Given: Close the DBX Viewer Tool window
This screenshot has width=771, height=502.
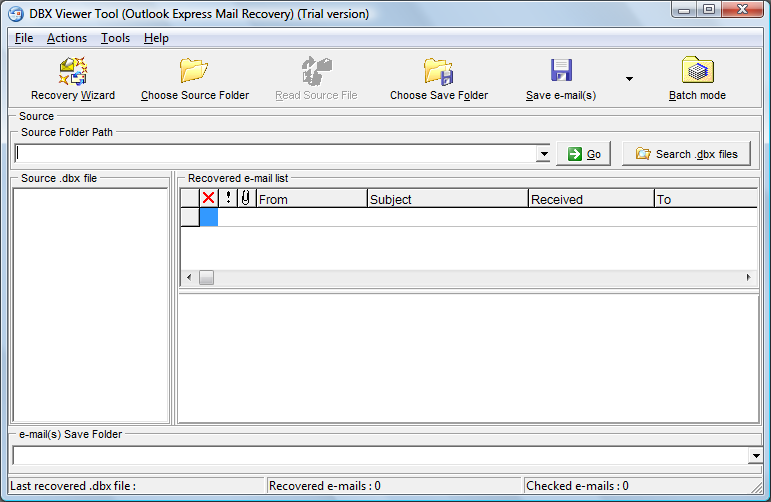Looking at the screenshot, I should (742, 9).
